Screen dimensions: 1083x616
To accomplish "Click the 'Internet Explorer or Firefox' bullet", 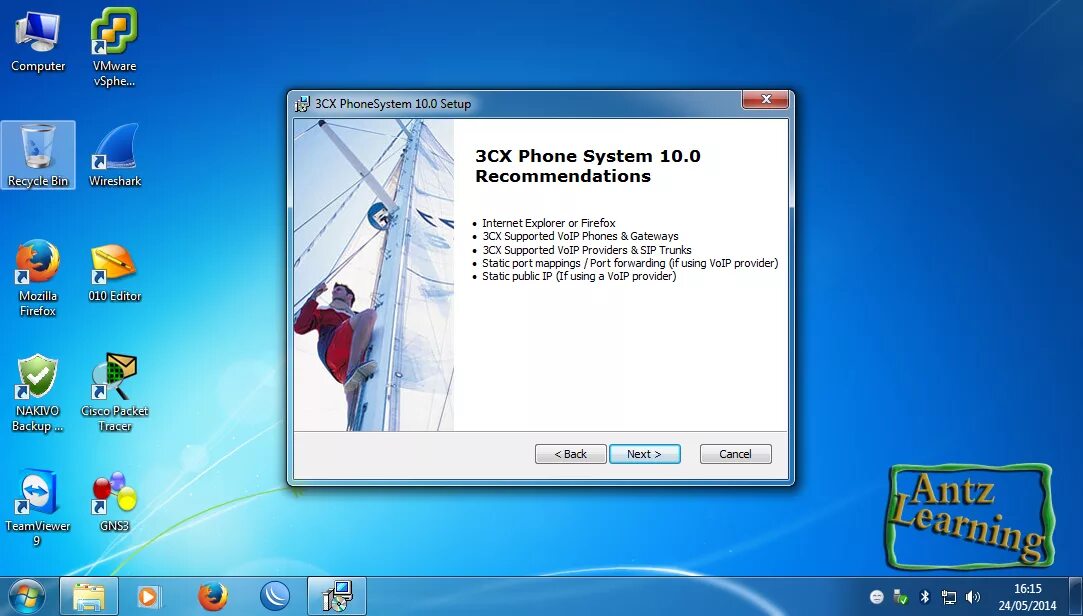I will tap(548, 223).
